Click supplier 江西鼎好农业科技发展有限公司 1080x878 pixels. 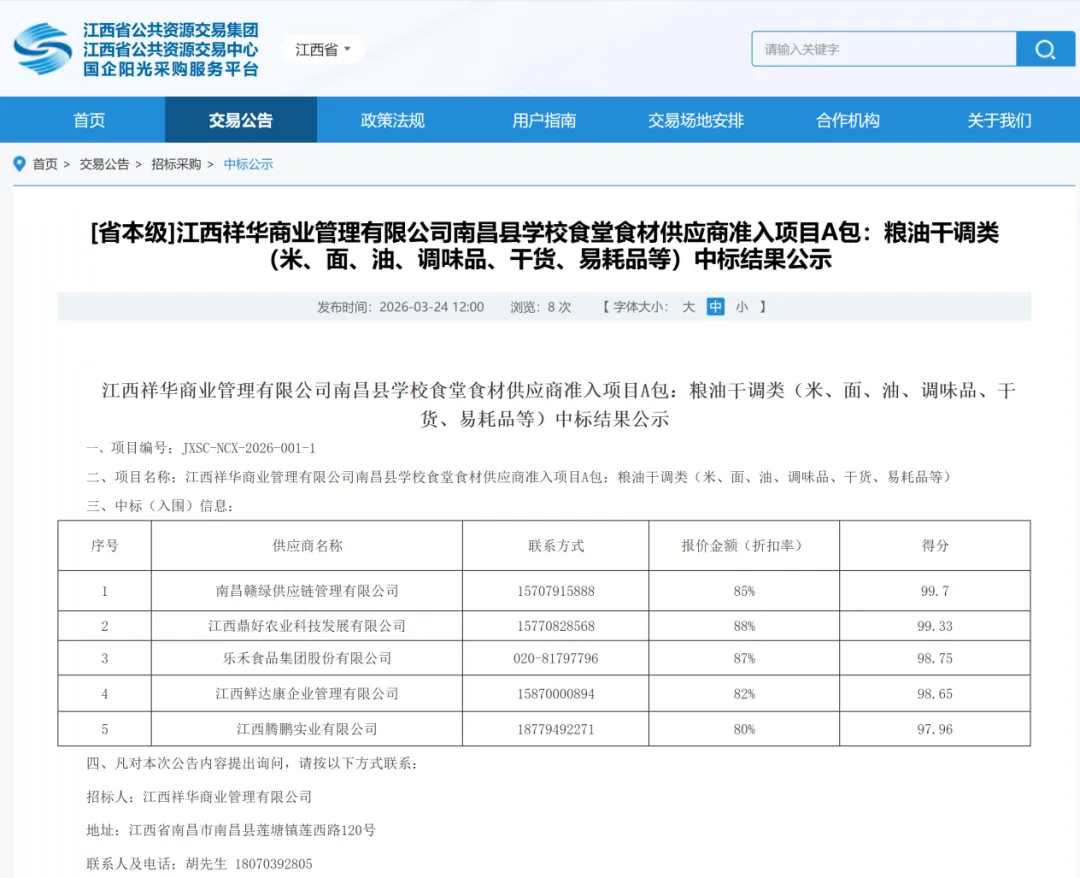tap(307, 626)
